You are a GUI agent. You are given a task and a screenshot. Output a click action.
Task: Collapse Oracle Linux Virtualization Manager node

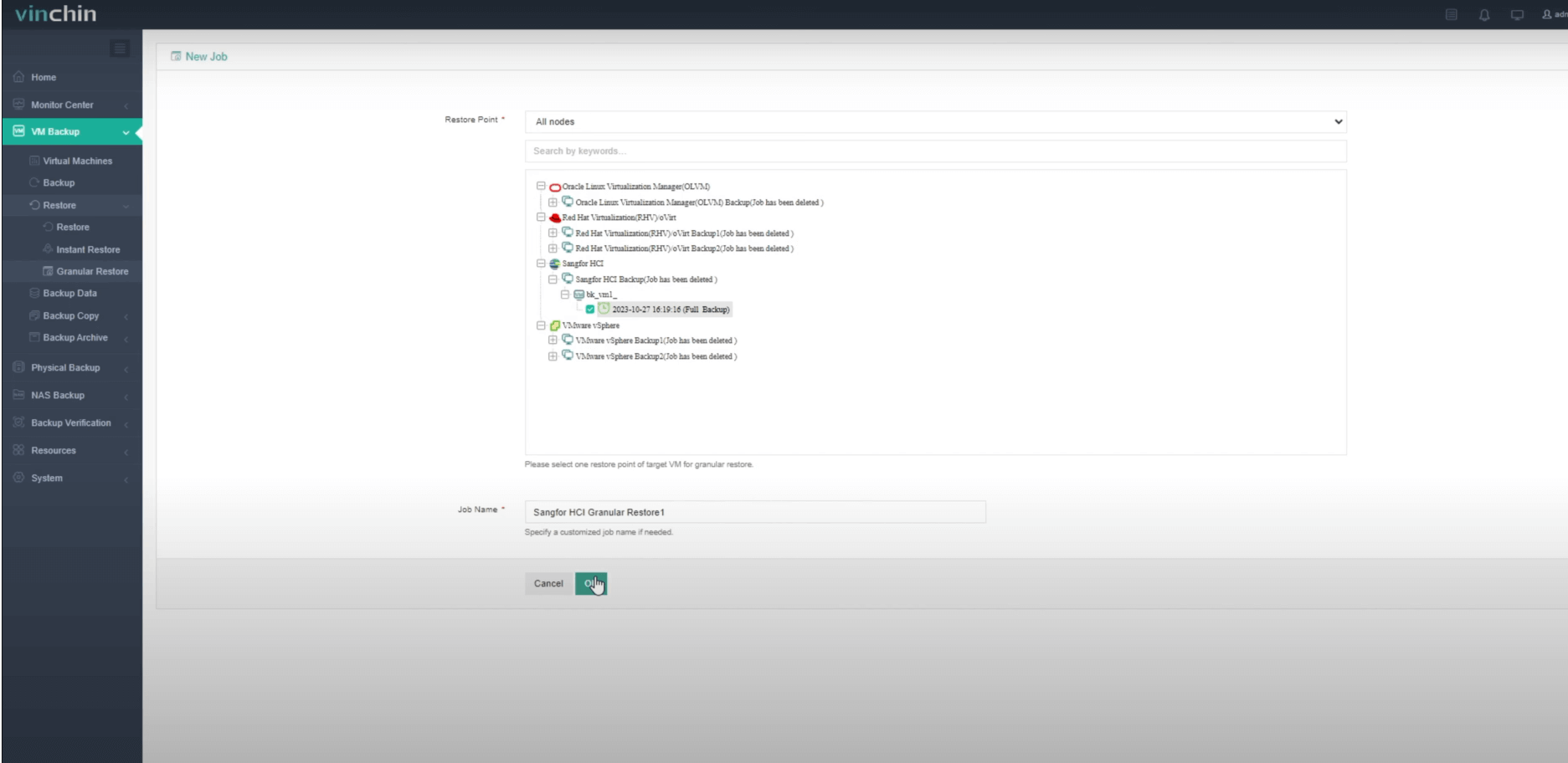(x=541, y=187)
